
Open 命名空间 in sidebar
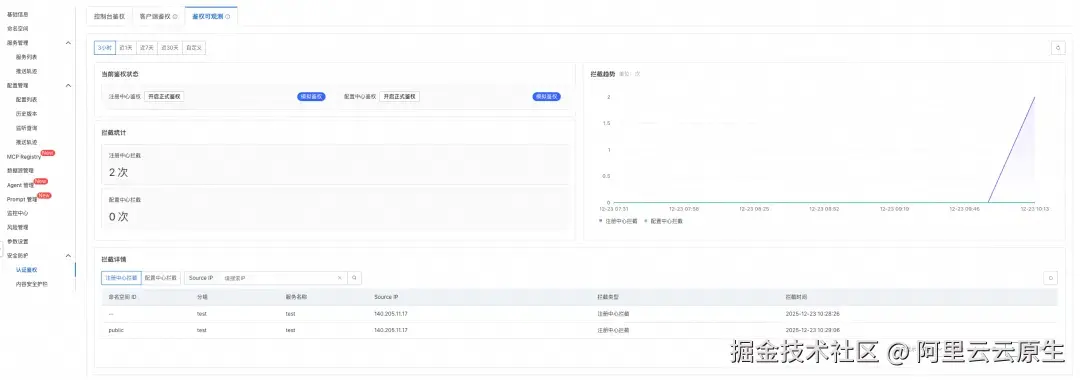18,28
